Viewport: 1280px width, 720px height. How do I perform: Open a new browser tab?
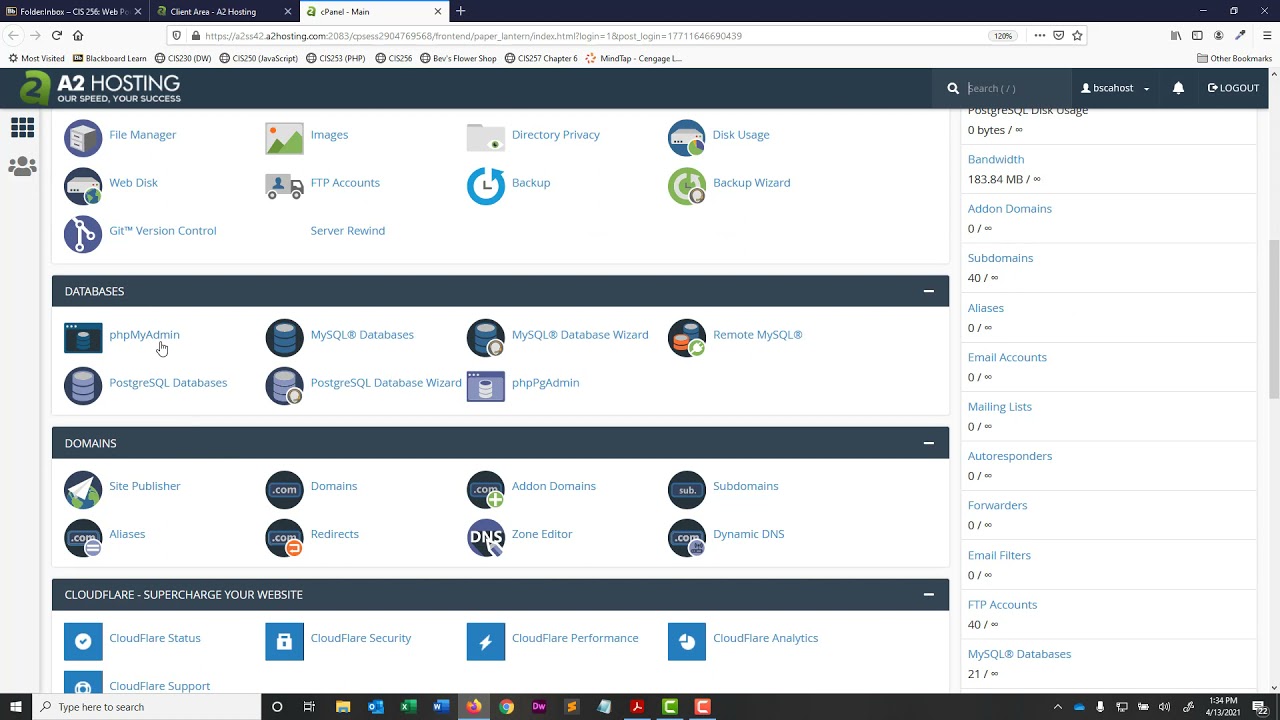(461, 11)
